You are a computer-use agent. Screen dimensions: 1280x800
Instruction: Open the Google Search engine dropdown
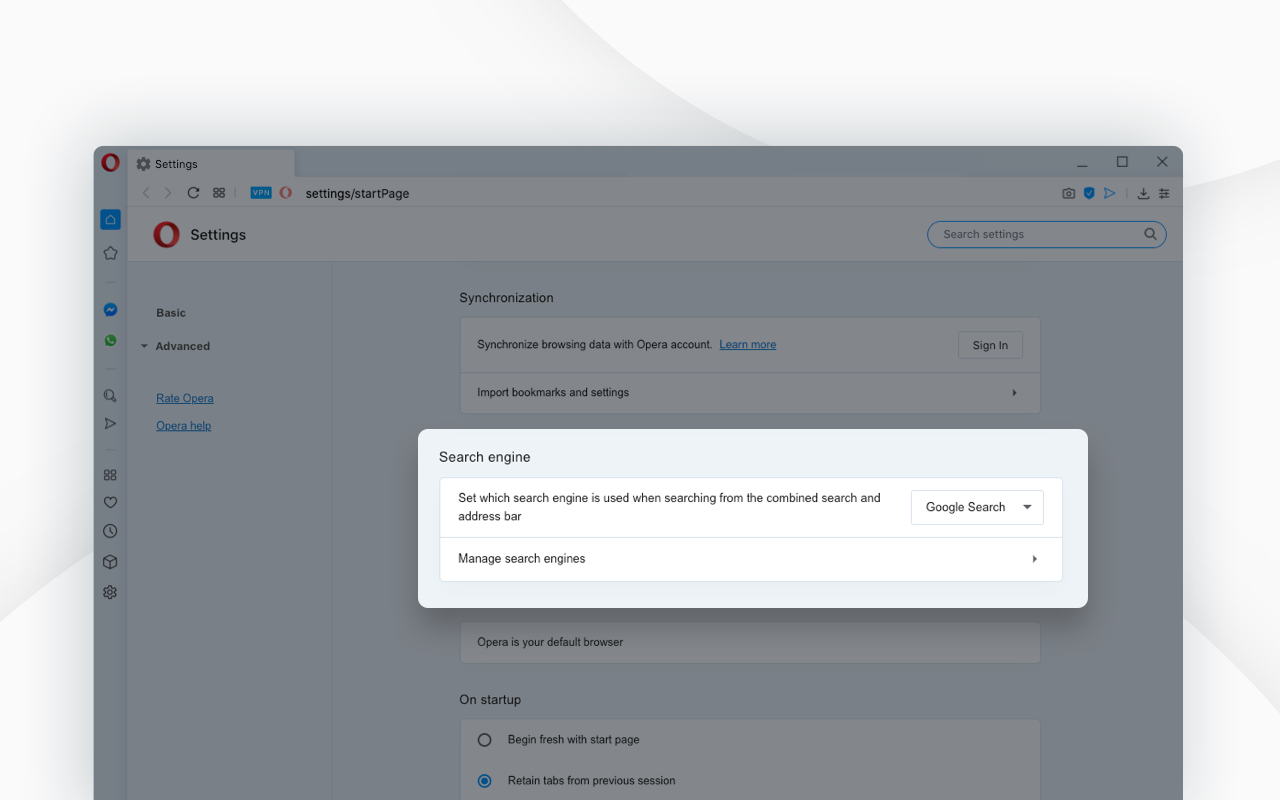click(976, 507)
